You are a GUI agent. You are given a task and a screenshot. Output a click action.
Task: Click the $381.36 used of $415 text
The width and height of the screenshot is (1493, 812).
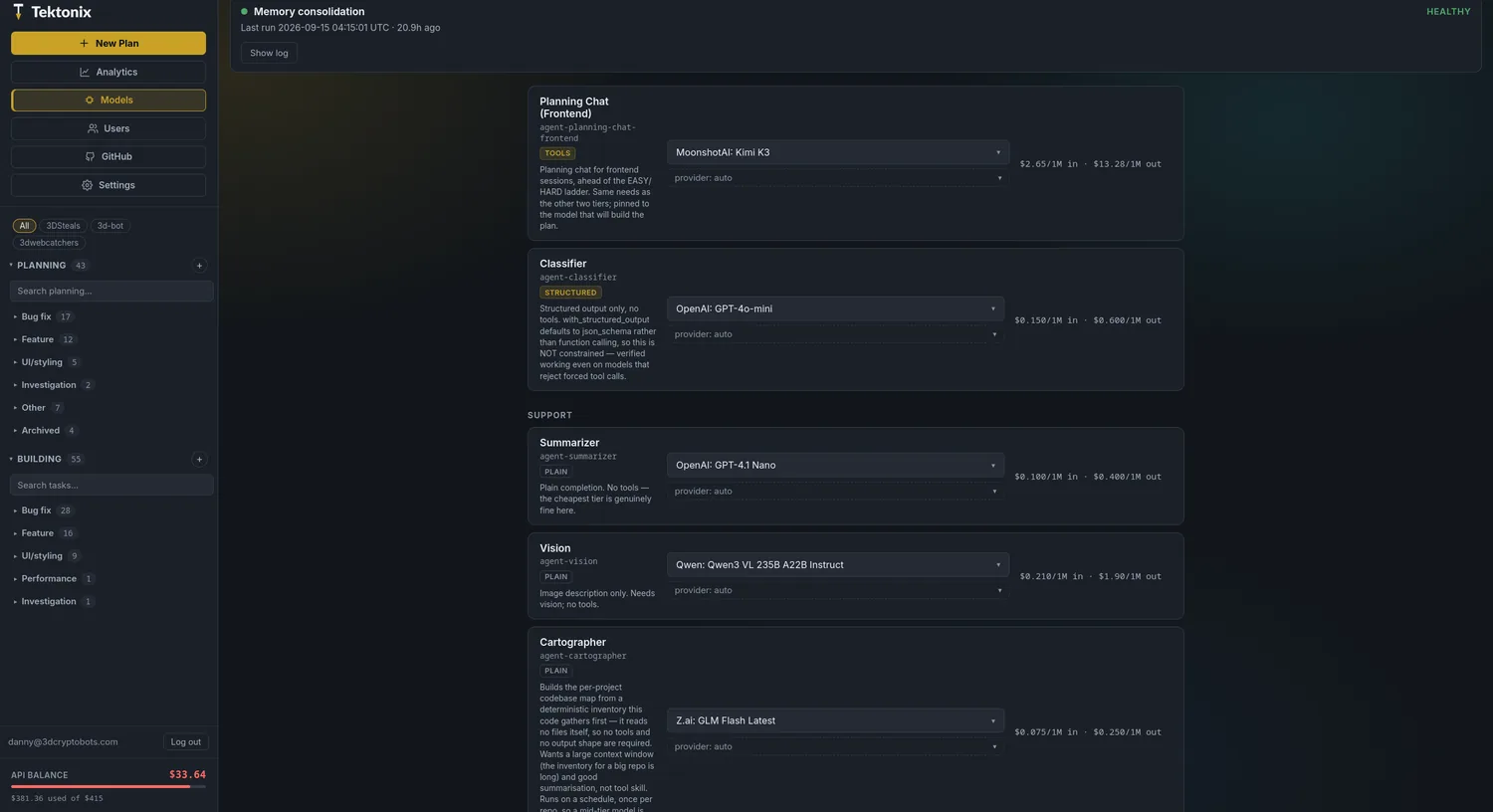coord(57,799)
